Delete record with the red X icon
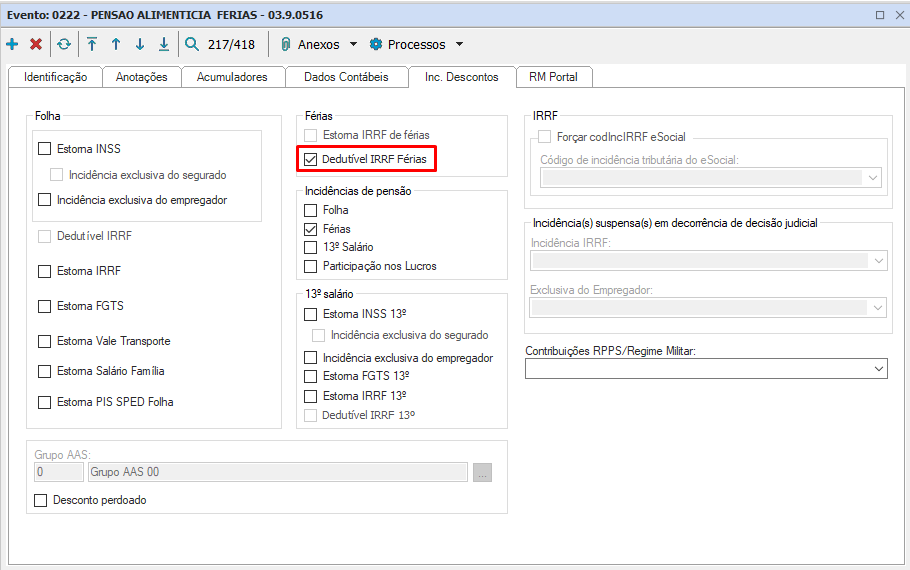This screenshot has width=910, height=570. 36,44
